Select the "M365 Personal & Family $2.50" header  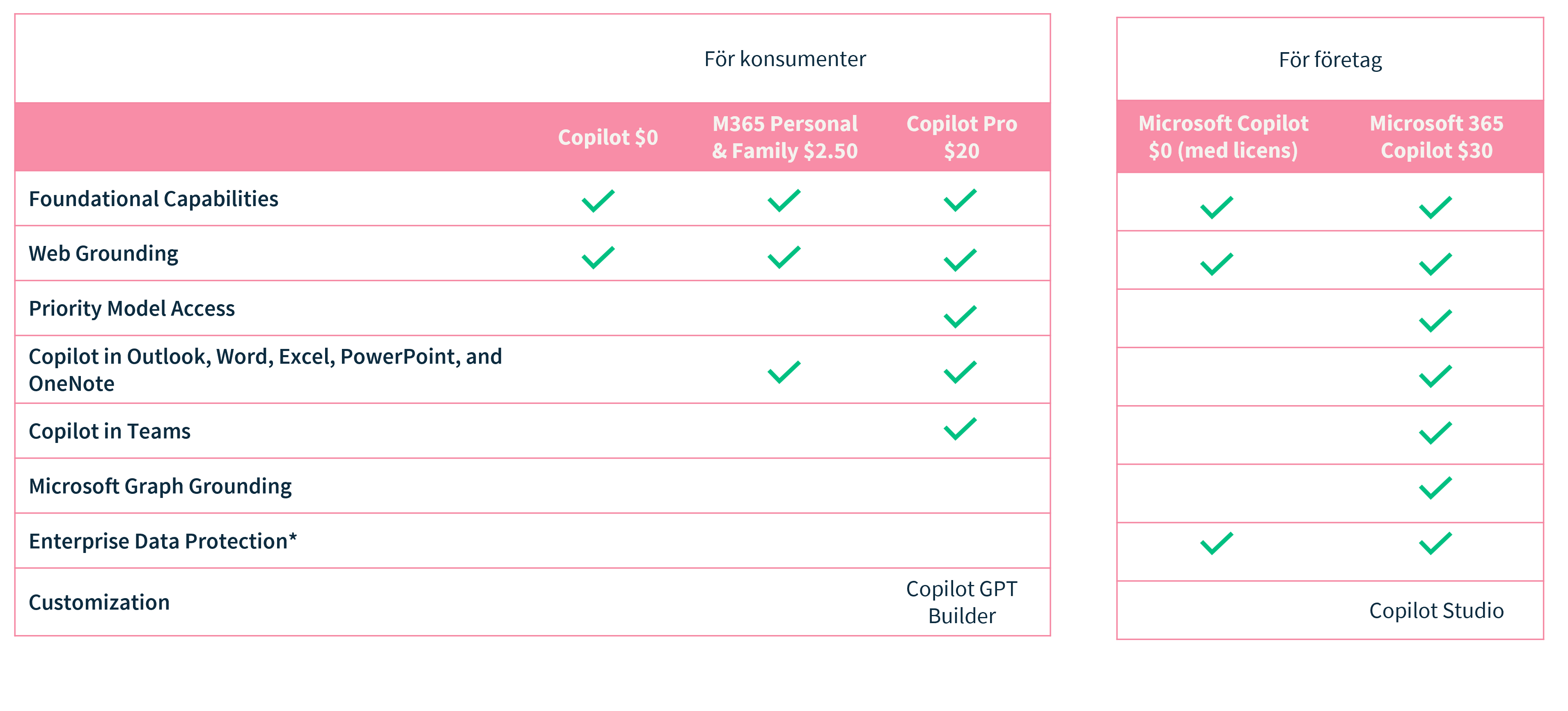tap(784, 137)
